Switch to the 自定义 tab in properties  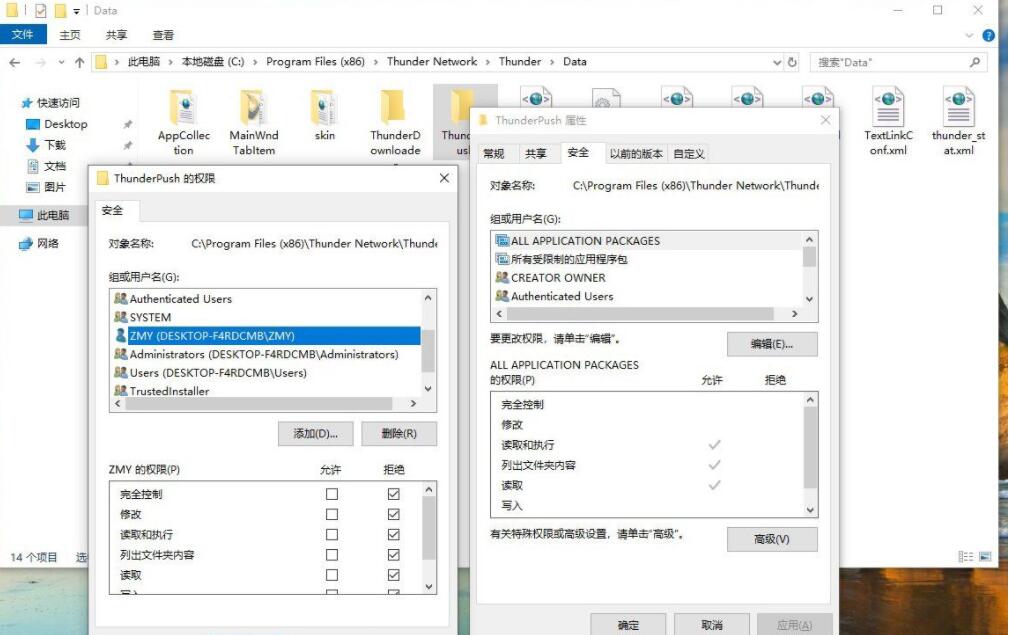click(689, 154)
